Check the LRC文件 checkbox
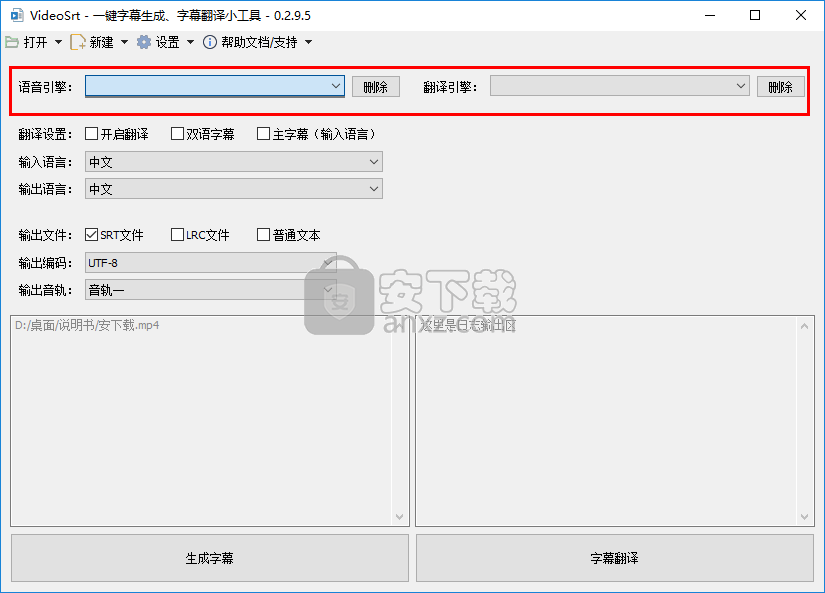 tap(177, 235)
